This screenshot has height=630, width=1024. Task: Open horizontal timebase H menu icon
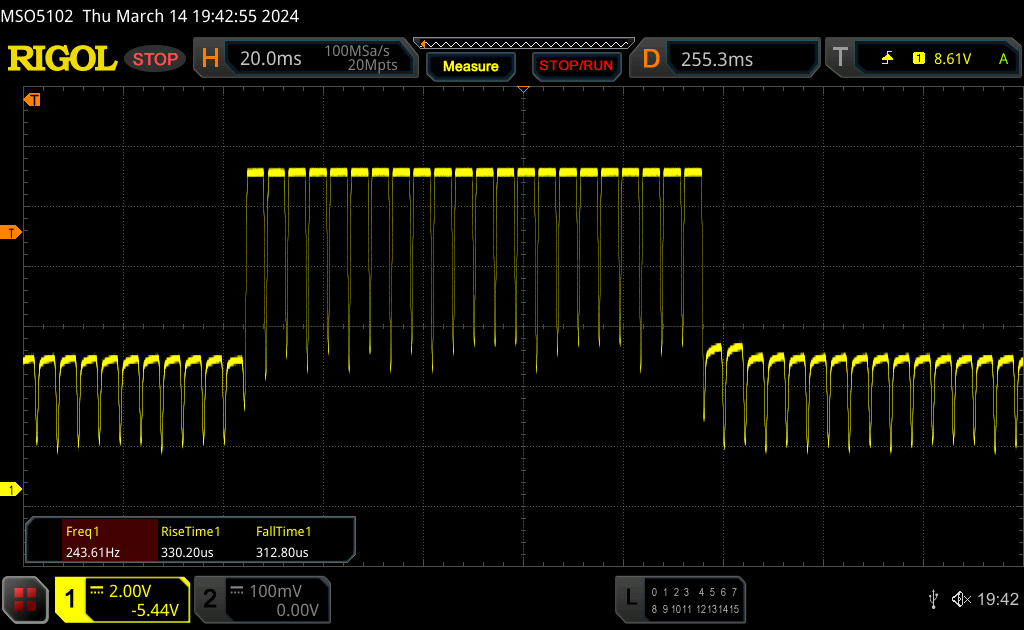(210, 59)
